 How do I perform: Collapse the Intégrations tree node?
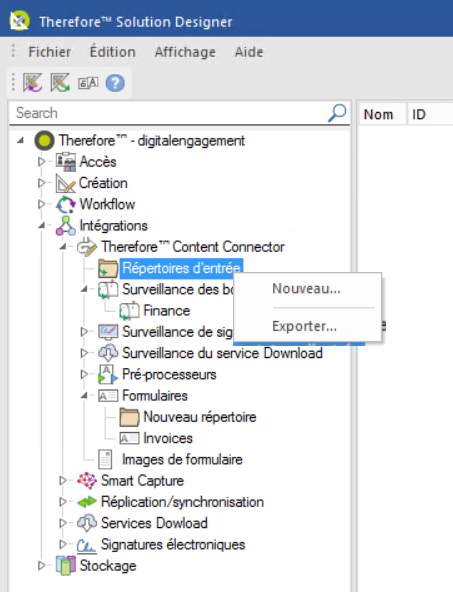point(42,226)
